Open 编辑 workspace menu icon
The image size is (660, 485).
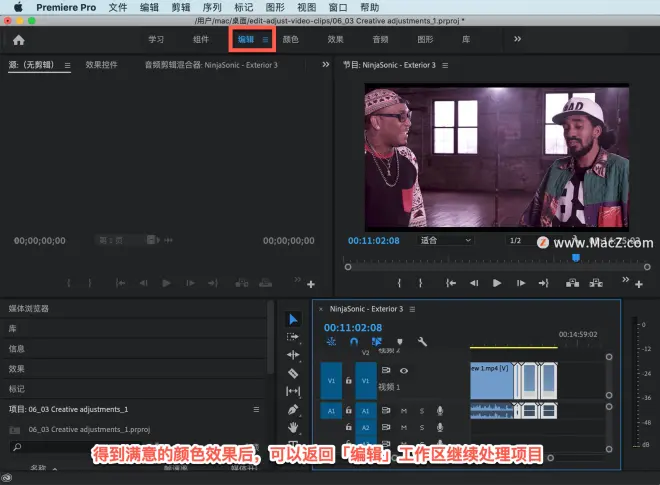point(265,40)
